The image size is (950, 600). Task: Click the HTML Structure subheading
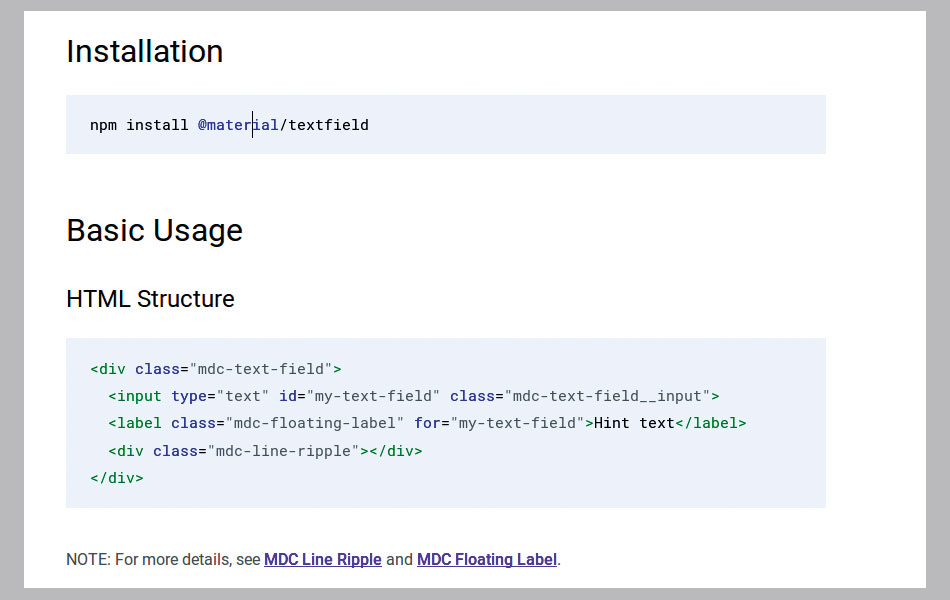pyautogui.click(x=150, y=299)
